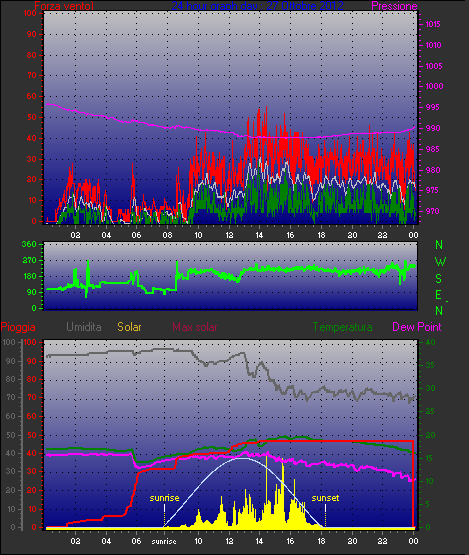Select the yellow "Solar" legend label
The image size is (469, 555).
coord(129,327)
